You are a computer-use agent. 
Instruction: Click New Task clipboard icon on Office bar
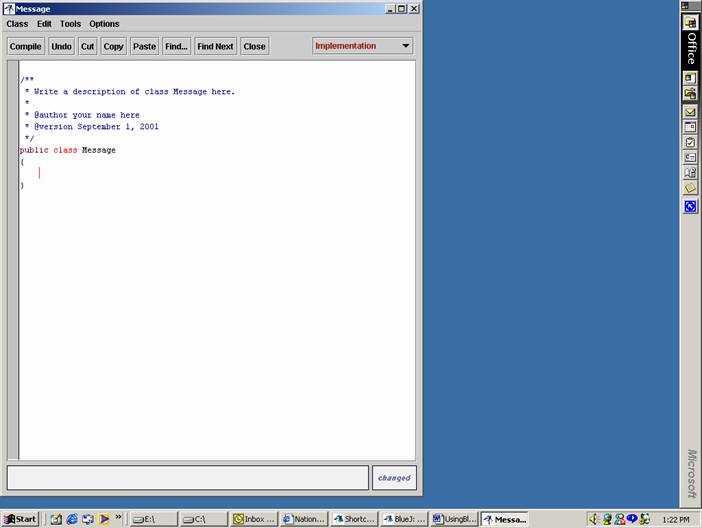[690, 142]
